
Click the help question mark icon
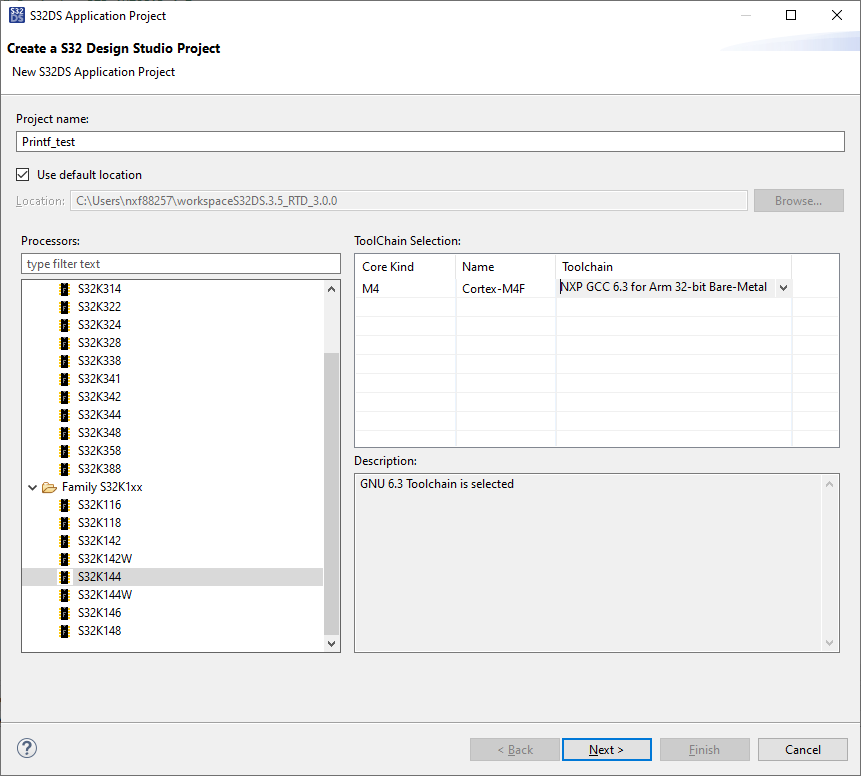click(26, 747)
